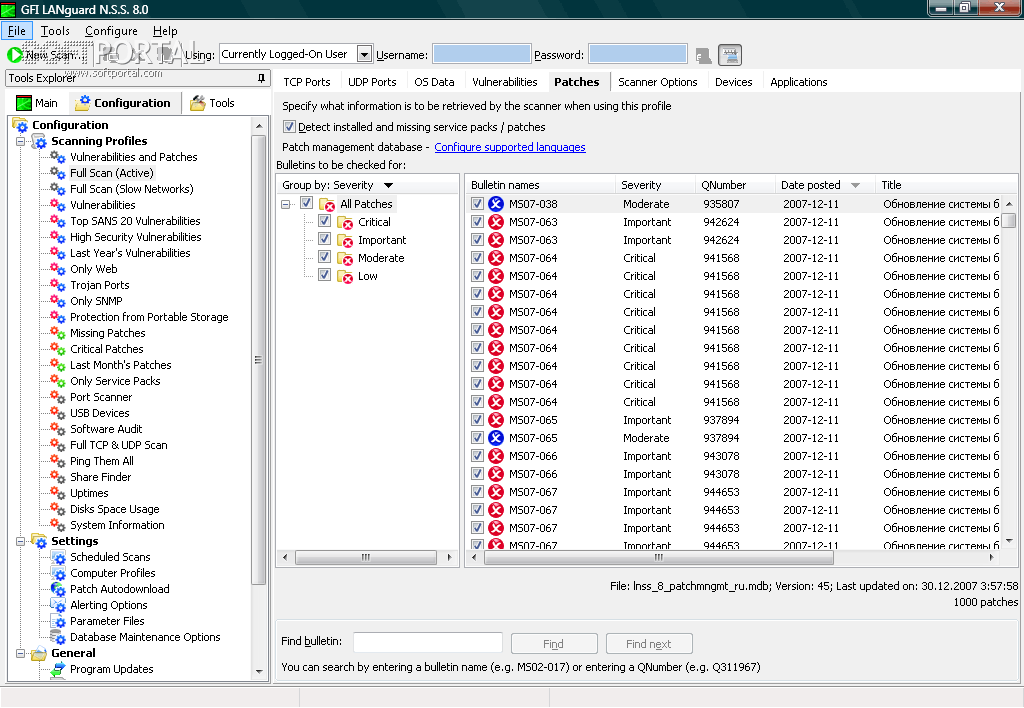The height and width of the screenshot is (708, 1024).
Task: Select the Missing Patches profile
Action: click(x=107, y=333)
